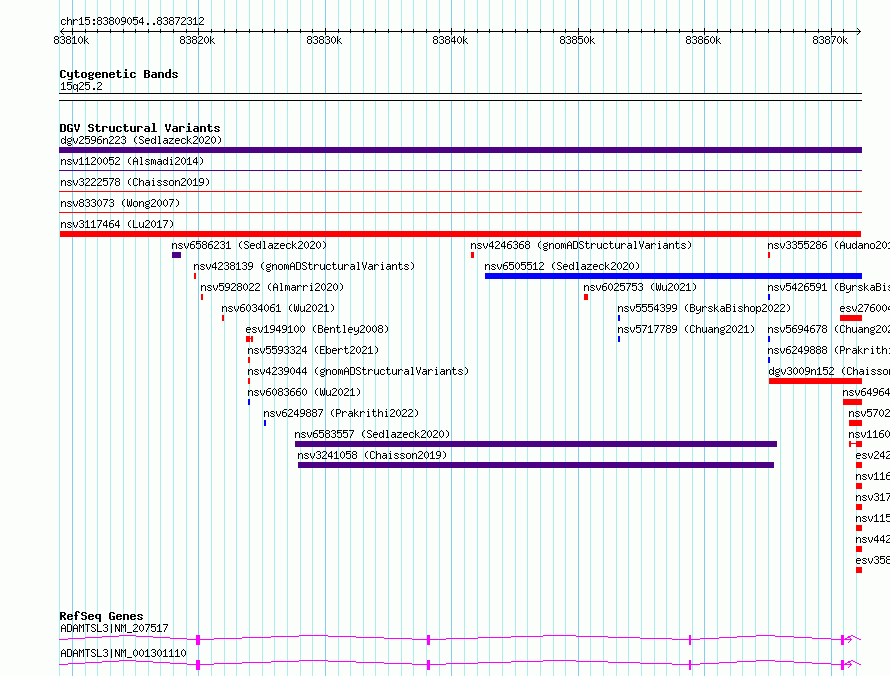Click nsv5593324 (Ebert2021) label
The width and height of the screenshot is (890, 676).
click(313, 350)
